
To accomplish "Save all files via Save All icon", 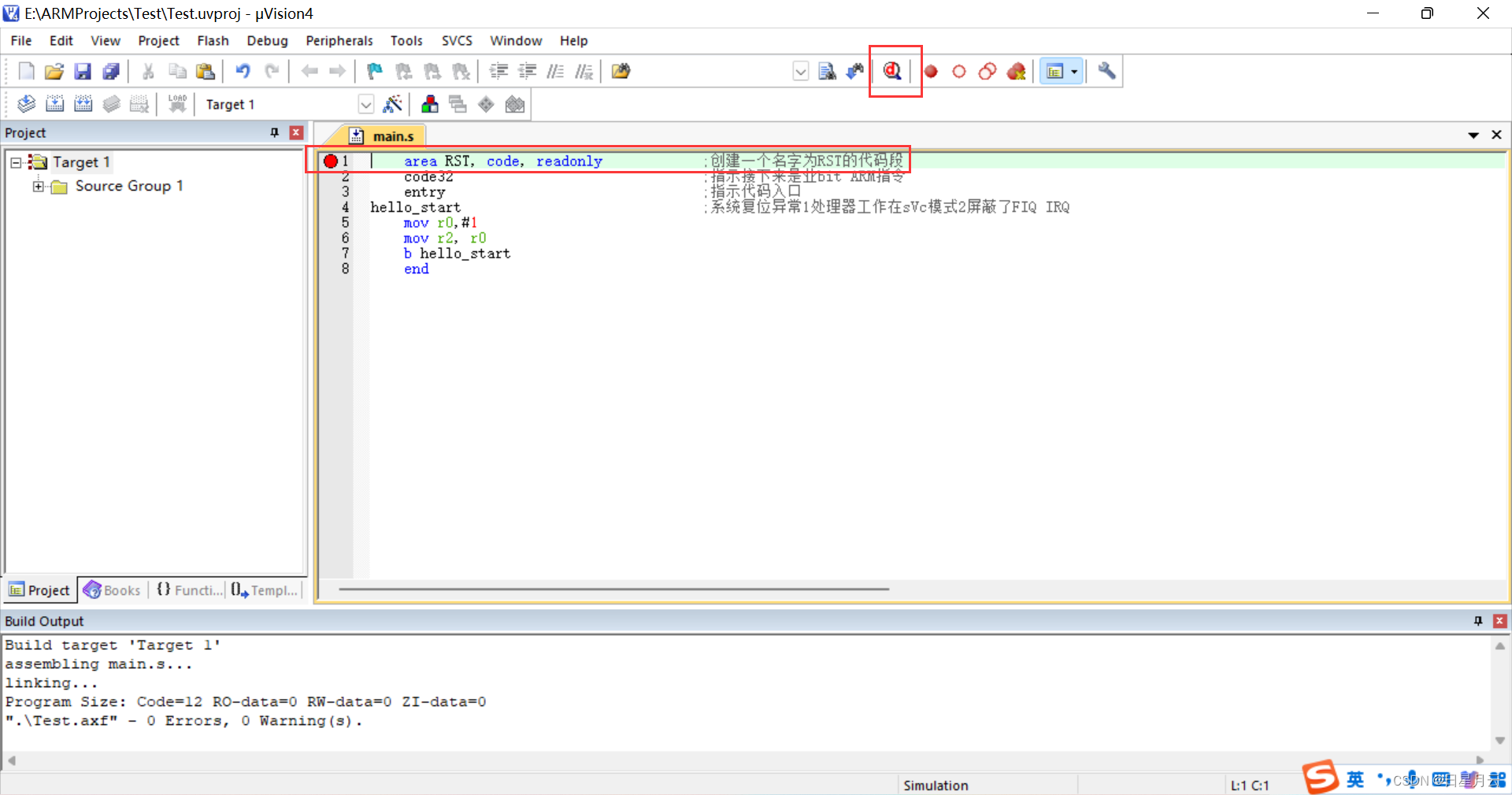I will [111, 72].
